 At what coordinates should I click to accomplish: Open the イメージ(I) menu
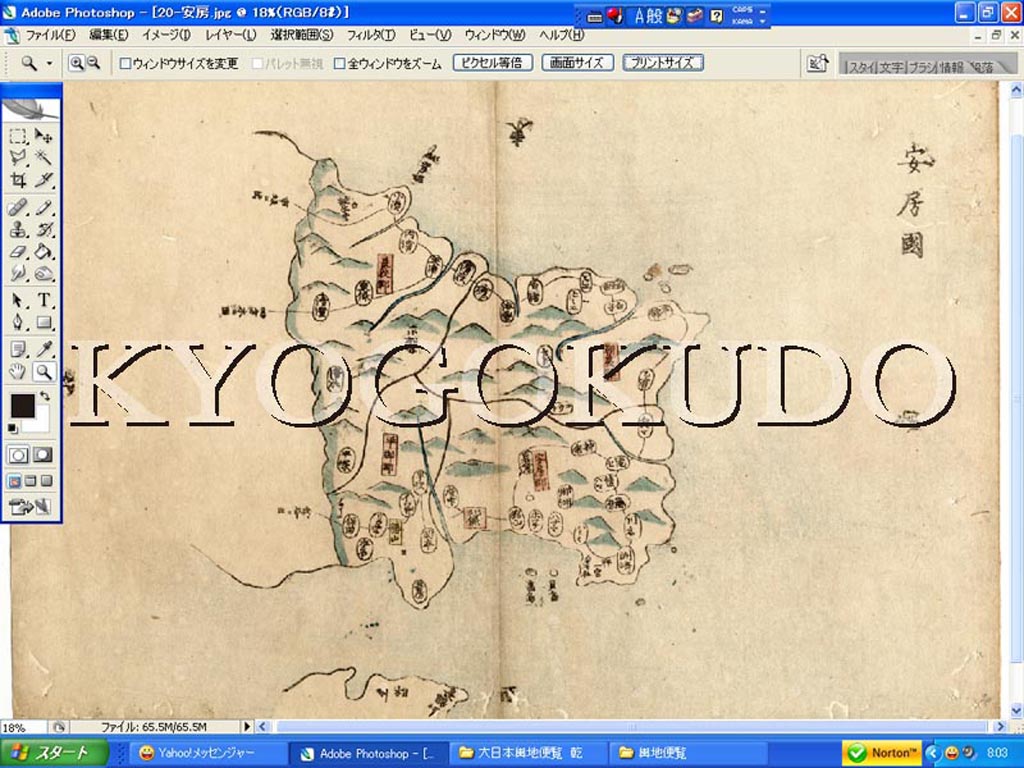pyautogui.click(x=166, y=35)
